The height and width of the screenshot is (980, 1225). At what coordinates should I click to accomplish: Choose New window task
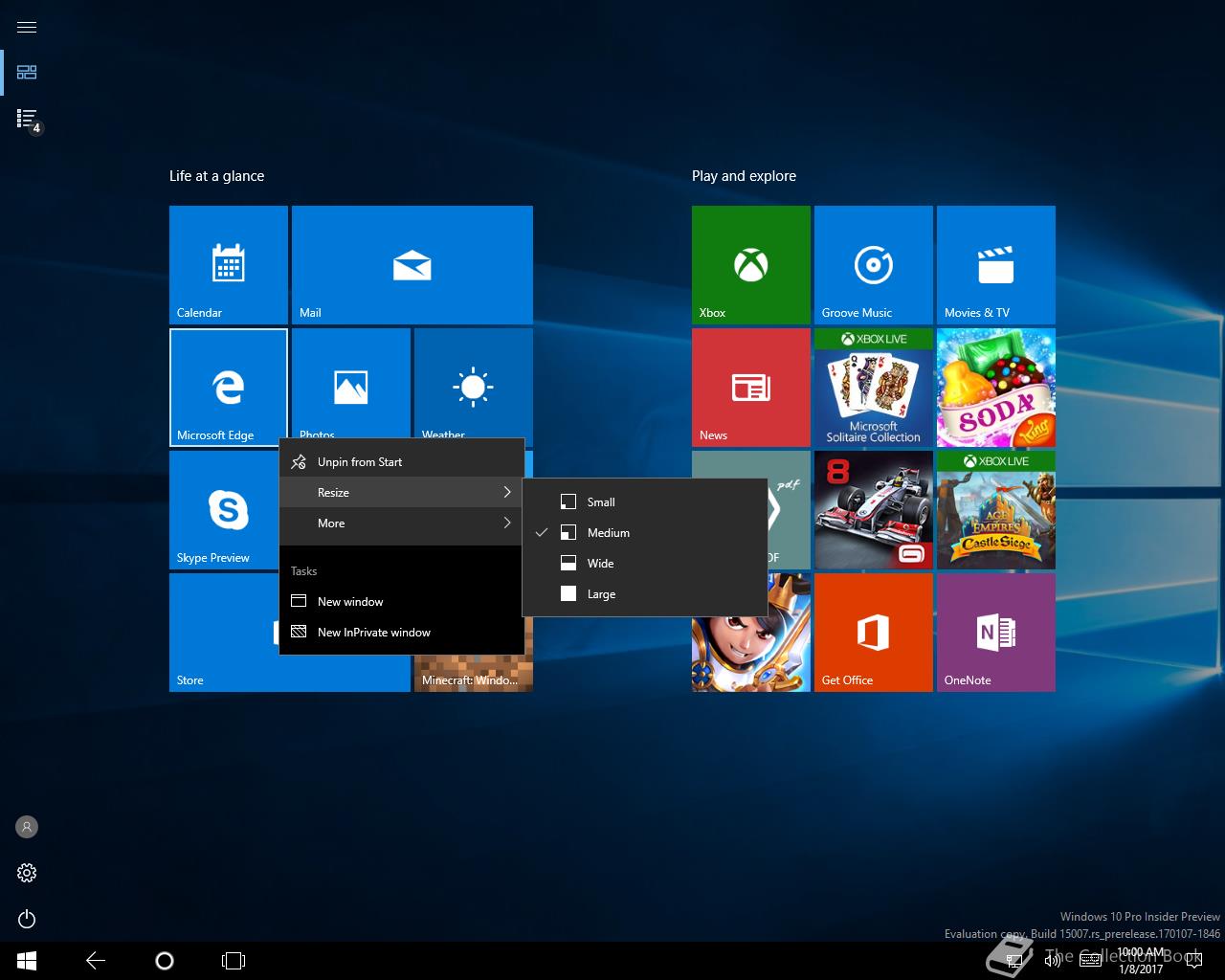tap(401, 601)
